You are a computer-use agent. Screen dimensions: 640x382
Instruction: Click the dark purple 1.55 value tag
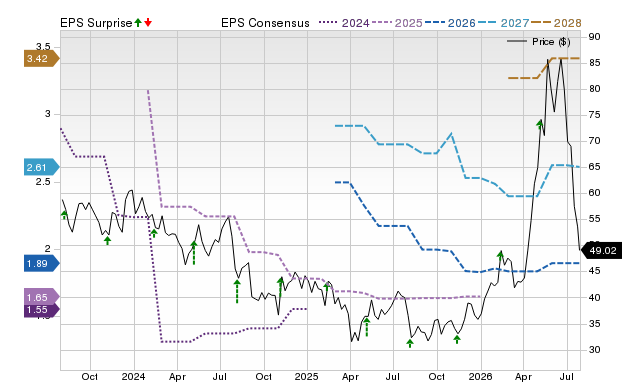(x=42, y=310)
